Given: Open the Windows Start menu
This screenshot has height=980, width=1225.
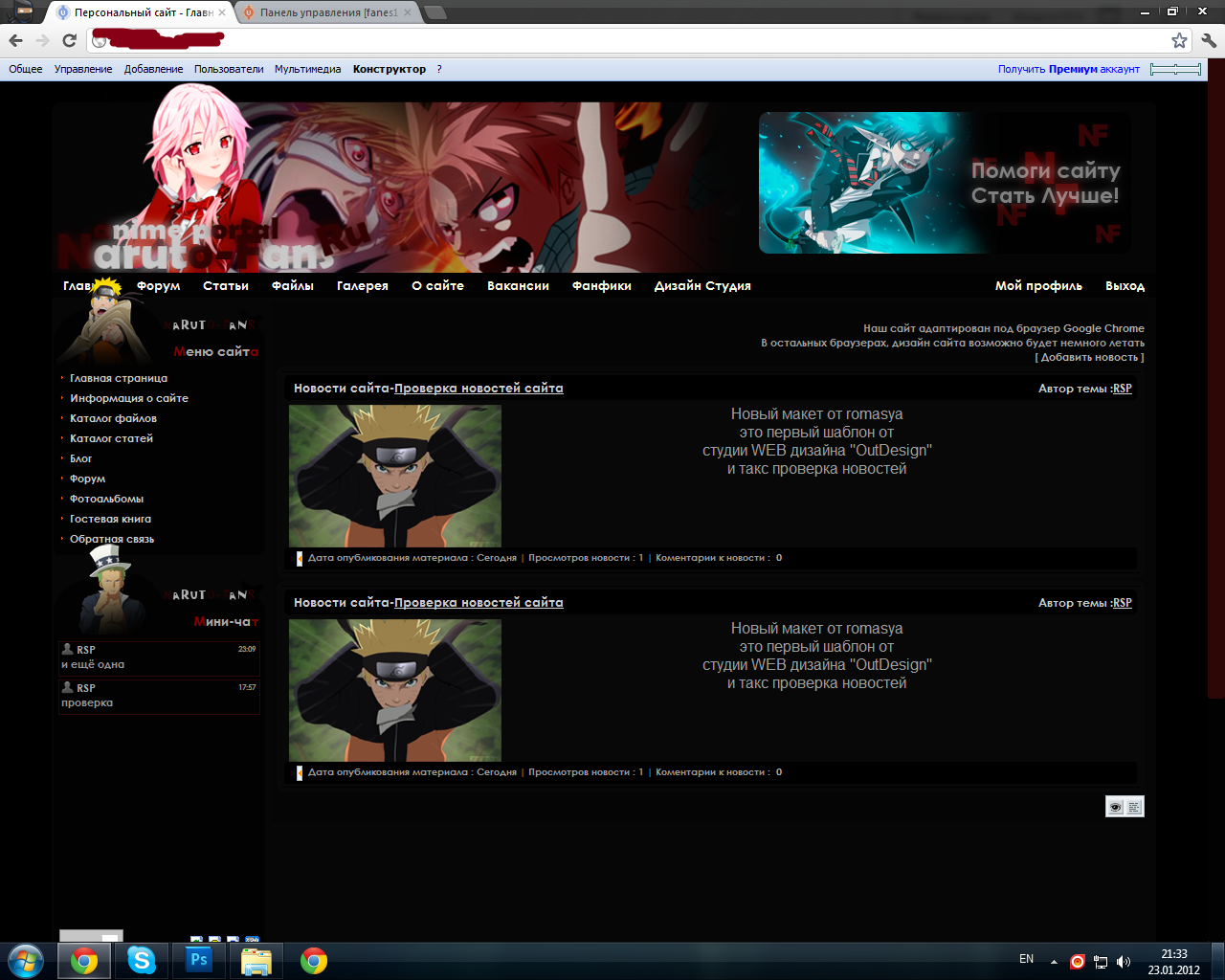Looking at the screenshot, I should click(26, 960).
